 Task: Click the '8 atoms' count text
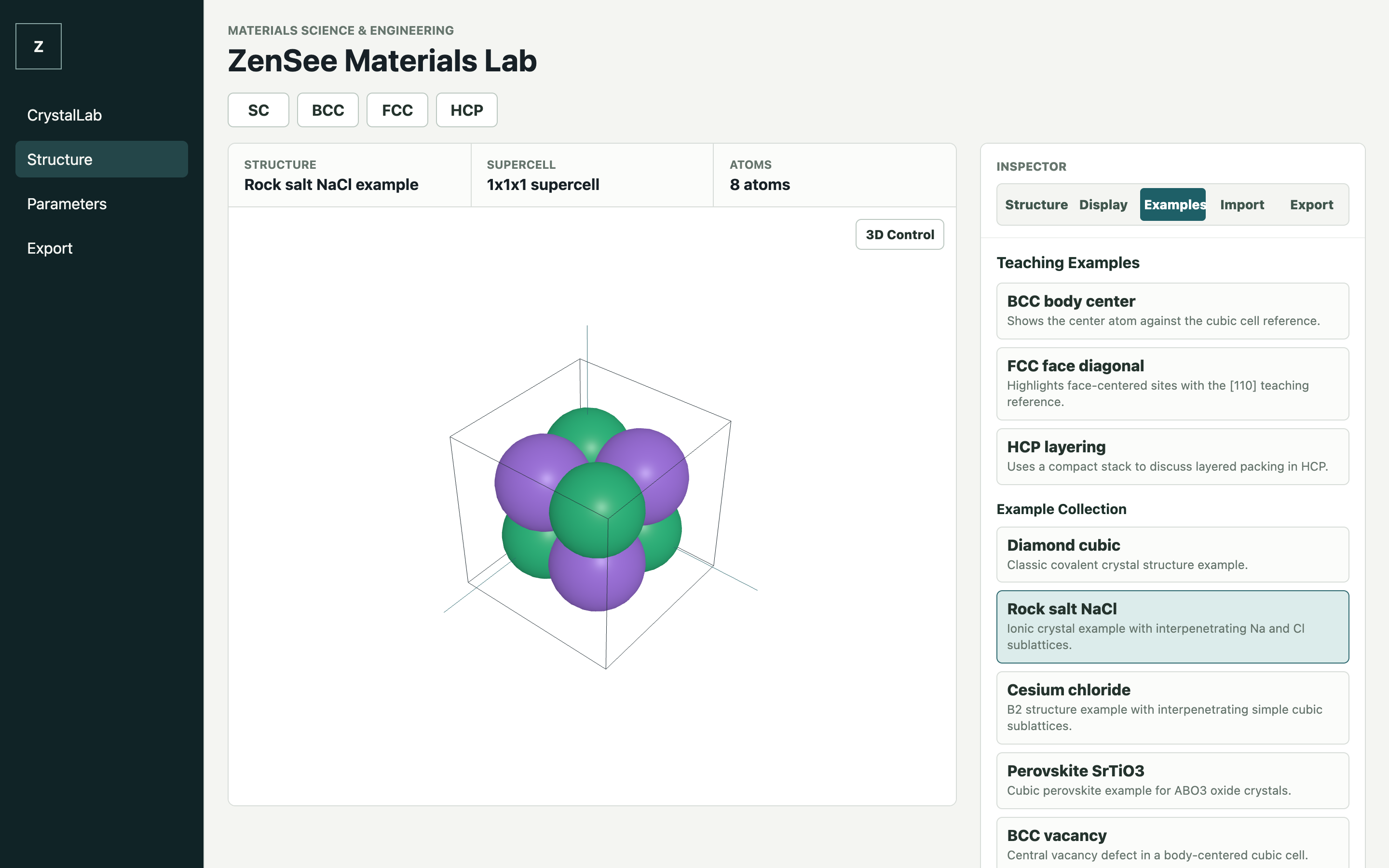[759, 184]
